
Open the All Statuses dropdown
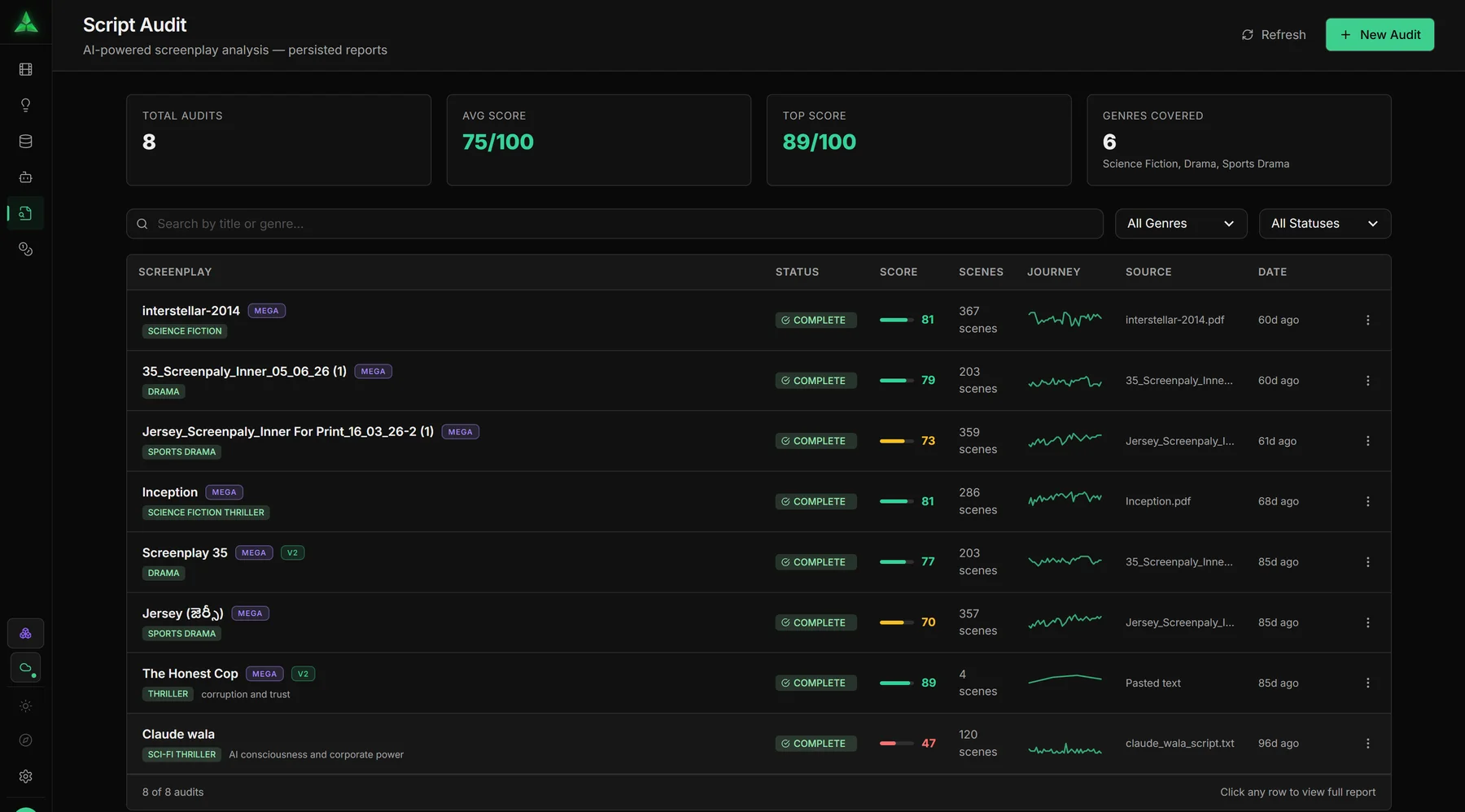point(1325,224)
